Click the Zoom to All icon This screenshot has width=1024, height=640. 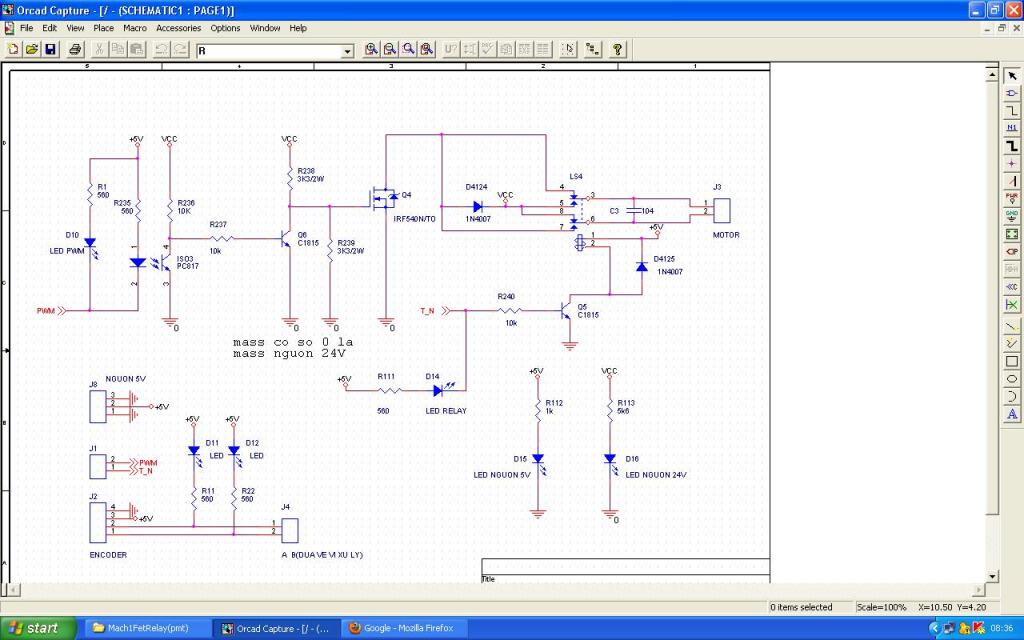point(427,49)
